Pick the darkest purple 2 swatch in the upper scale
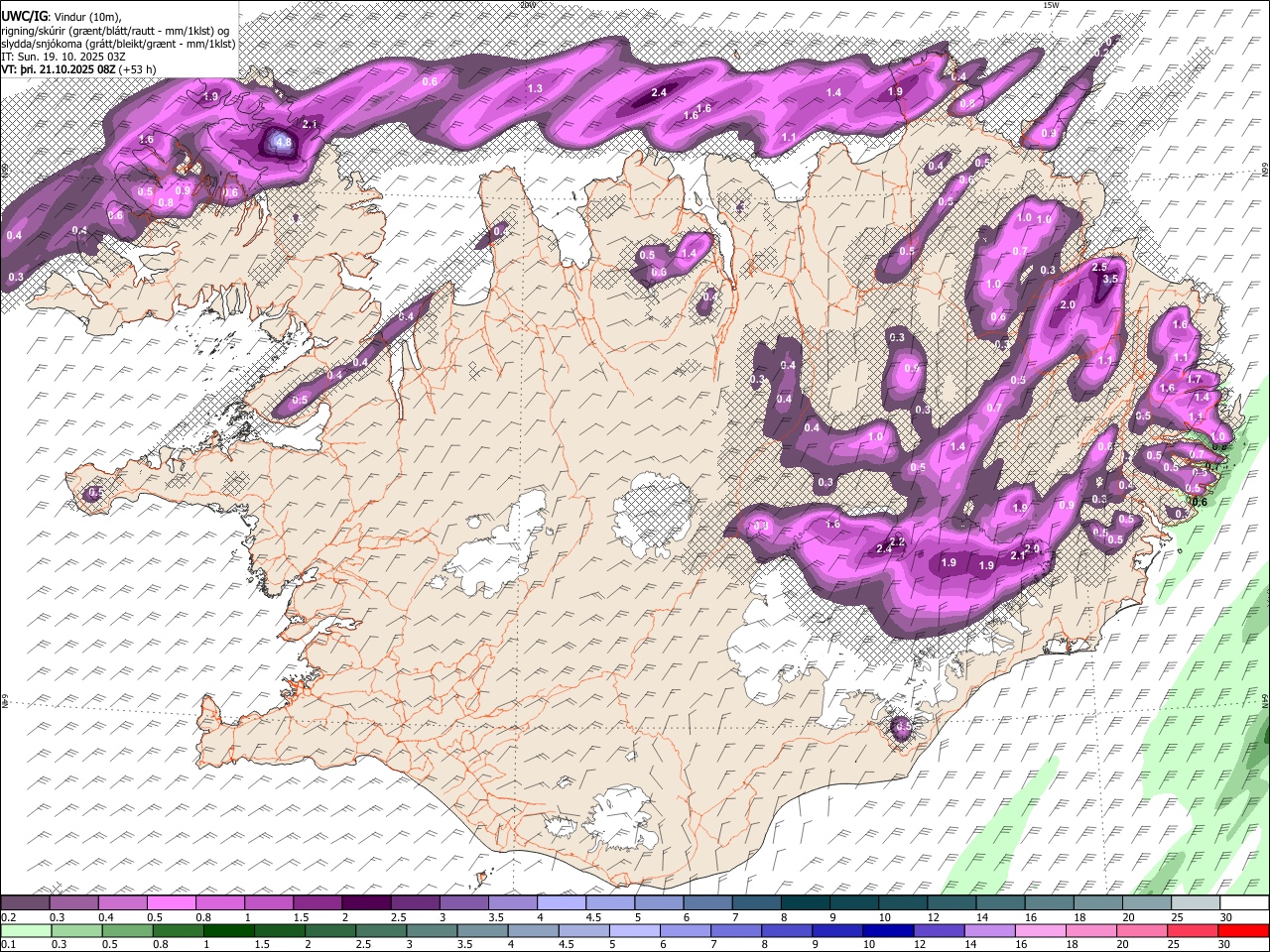Viewport: 1270px width, 952px height. (366, 902)
